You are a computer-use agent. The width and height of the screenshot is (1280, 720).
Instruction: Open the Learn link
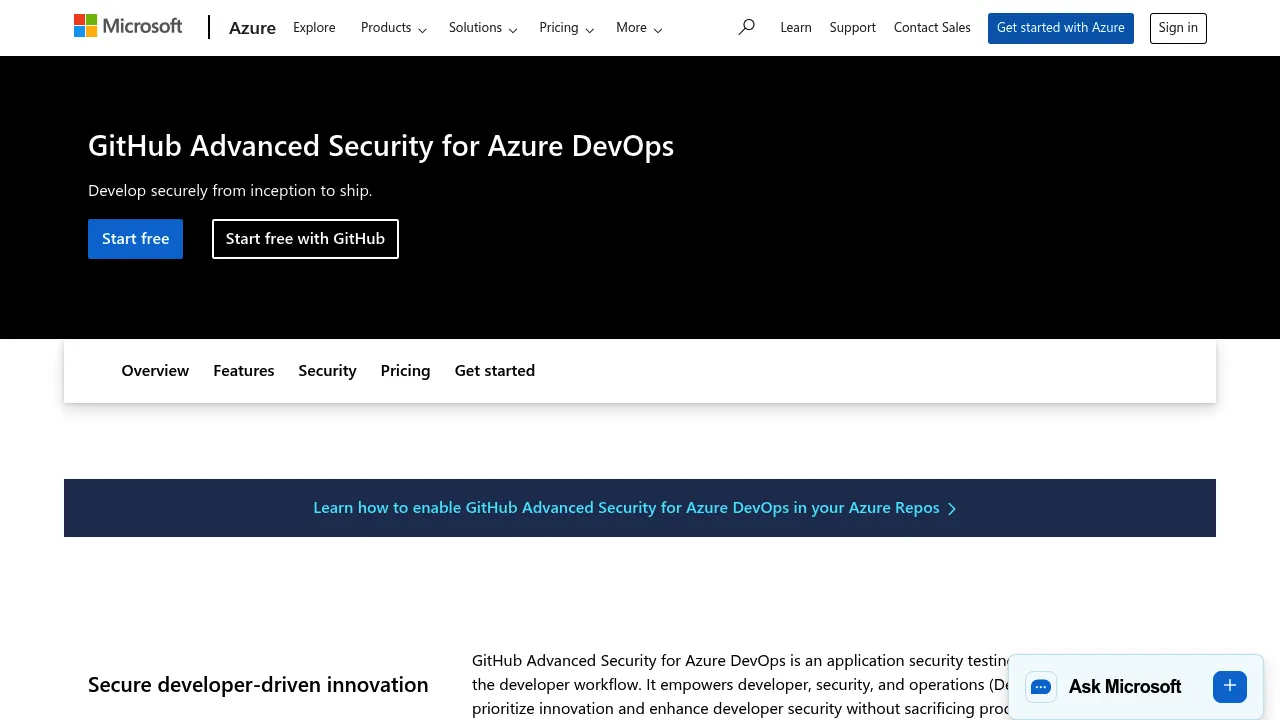[x=796, y=28]
